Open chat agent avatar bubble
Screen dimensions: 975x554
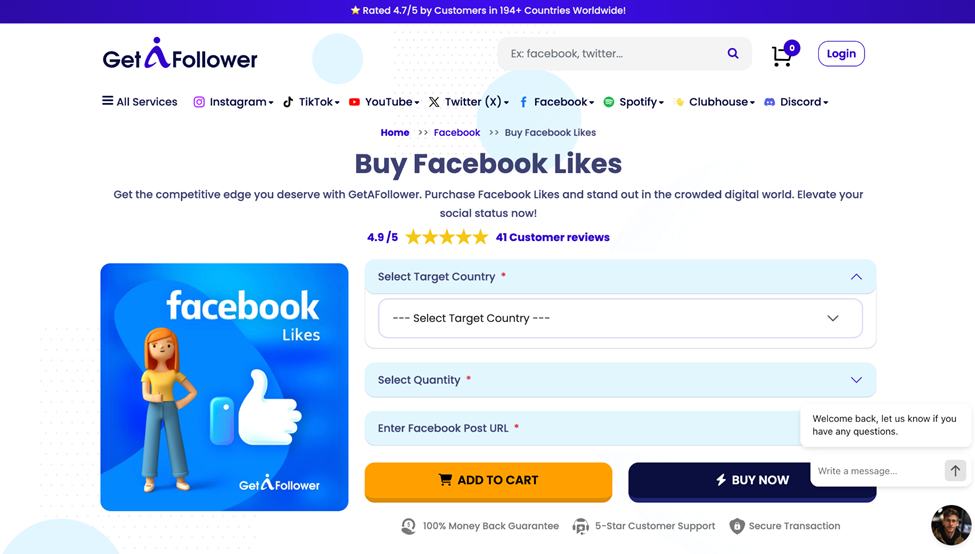(x=951, y=525)
